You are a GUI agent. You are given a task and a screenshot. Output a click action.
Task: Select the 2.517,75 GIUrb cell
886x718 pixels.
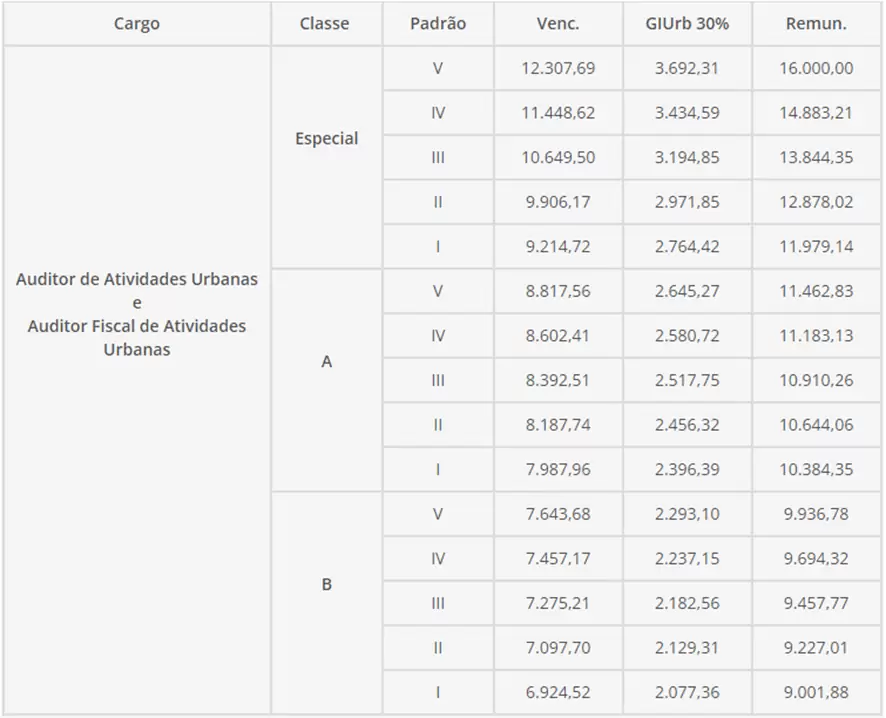687,380
